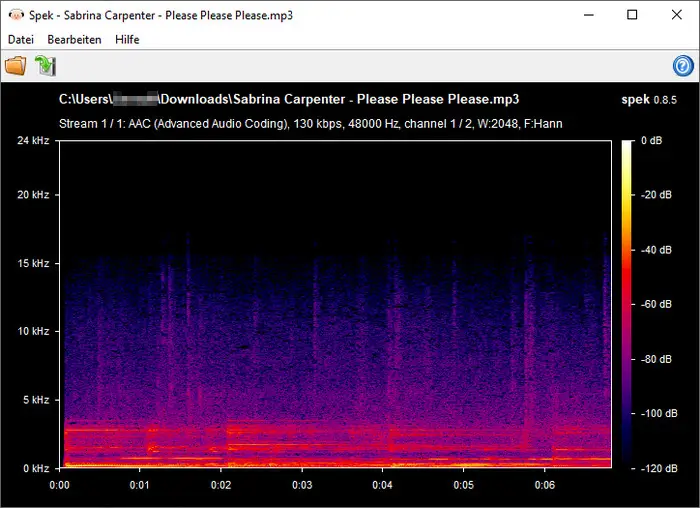Open the Datei menu
This screenshot has width=700, height=508.
click(x=21, y=39)
